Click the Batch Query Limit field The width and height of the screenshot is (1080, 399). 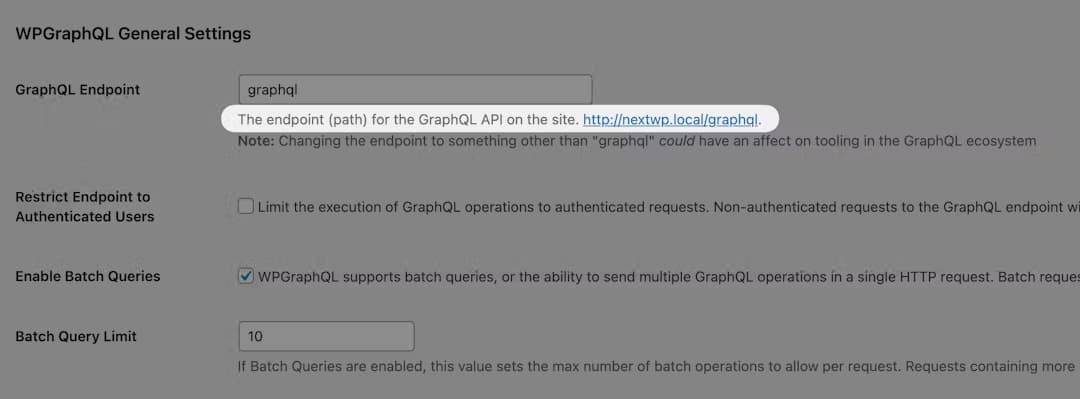click(326, 336)
